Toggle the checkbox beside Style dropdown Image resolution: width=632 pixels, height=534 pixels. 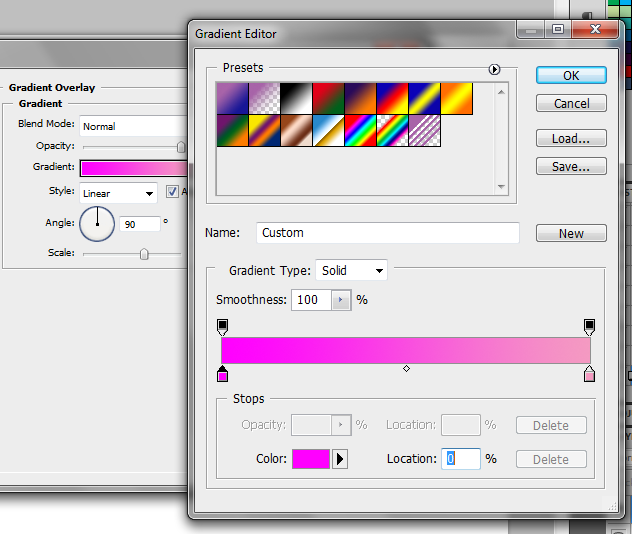[x=172, y=192]
